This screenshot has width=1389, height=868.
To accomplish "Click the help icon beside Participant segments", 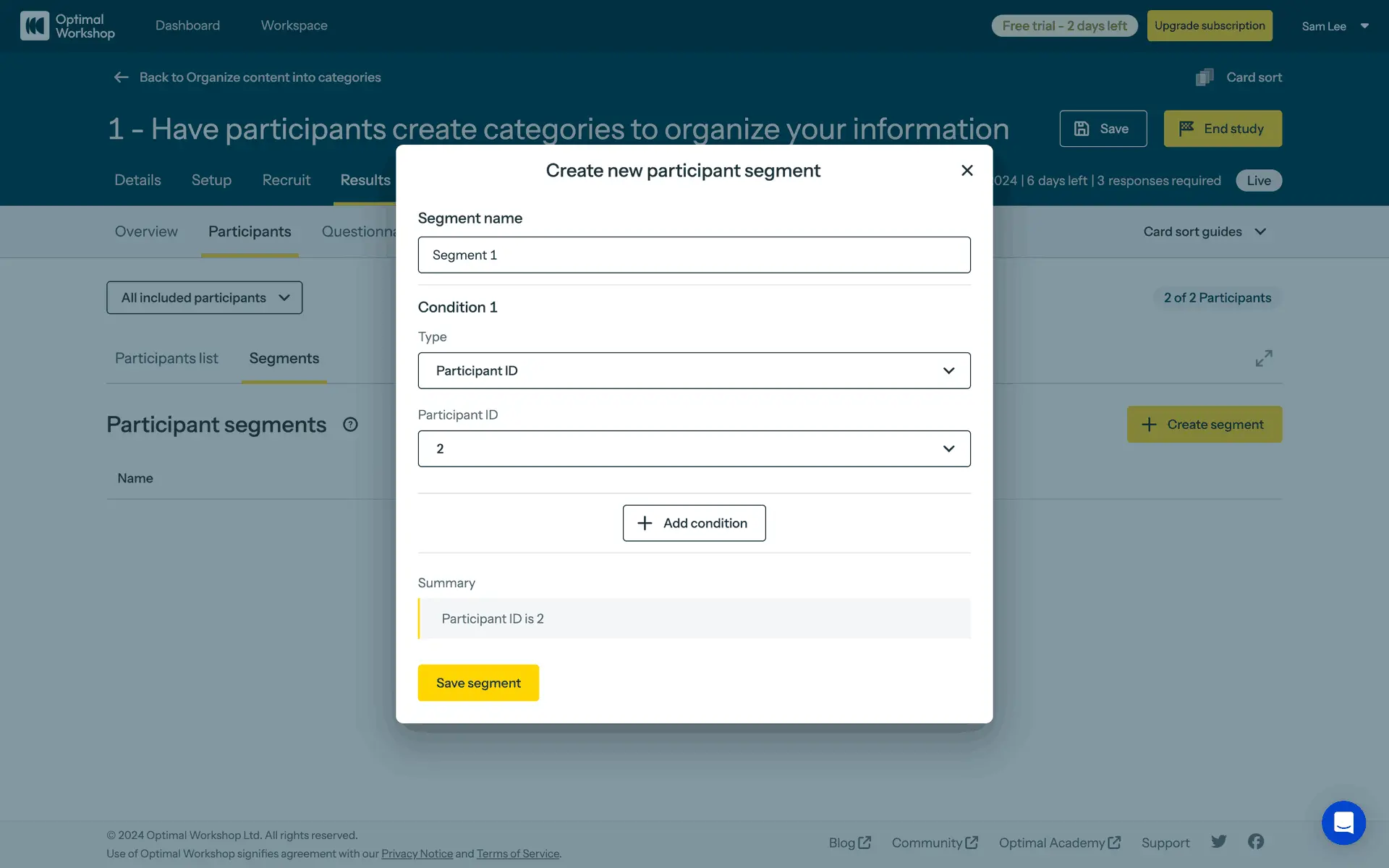I will (350, 425).
